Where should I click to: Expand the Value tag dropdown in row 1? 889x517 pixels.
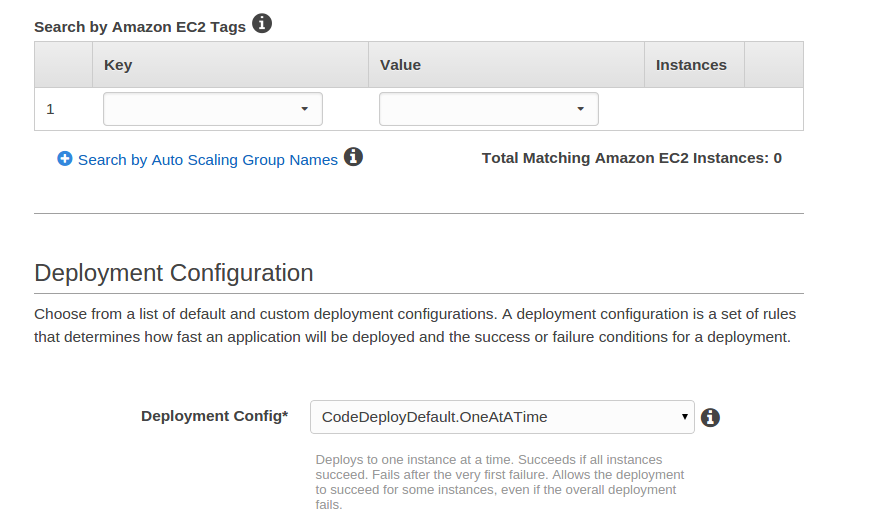488,109
